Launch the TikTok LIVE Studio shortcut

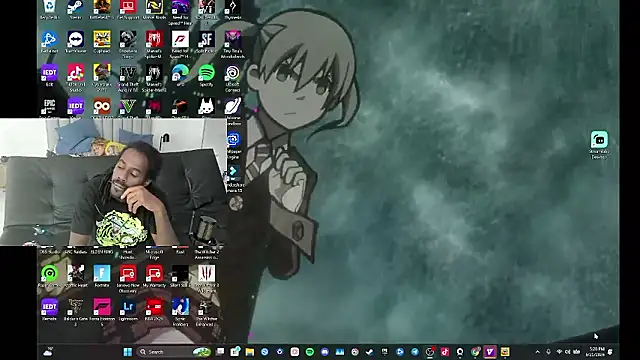click(x=76, y=78)
